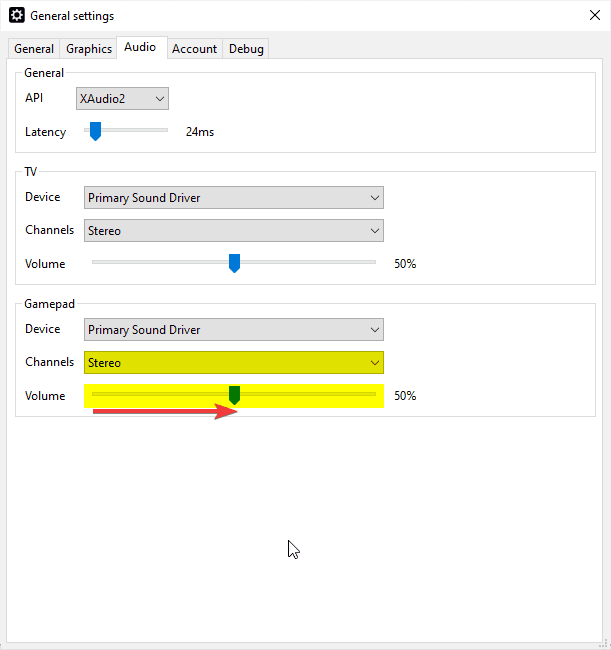Image resolution: width=611 pixels, height=650 pixels.
Task: Switch to the General tab
Action: (x=34, y=49)
